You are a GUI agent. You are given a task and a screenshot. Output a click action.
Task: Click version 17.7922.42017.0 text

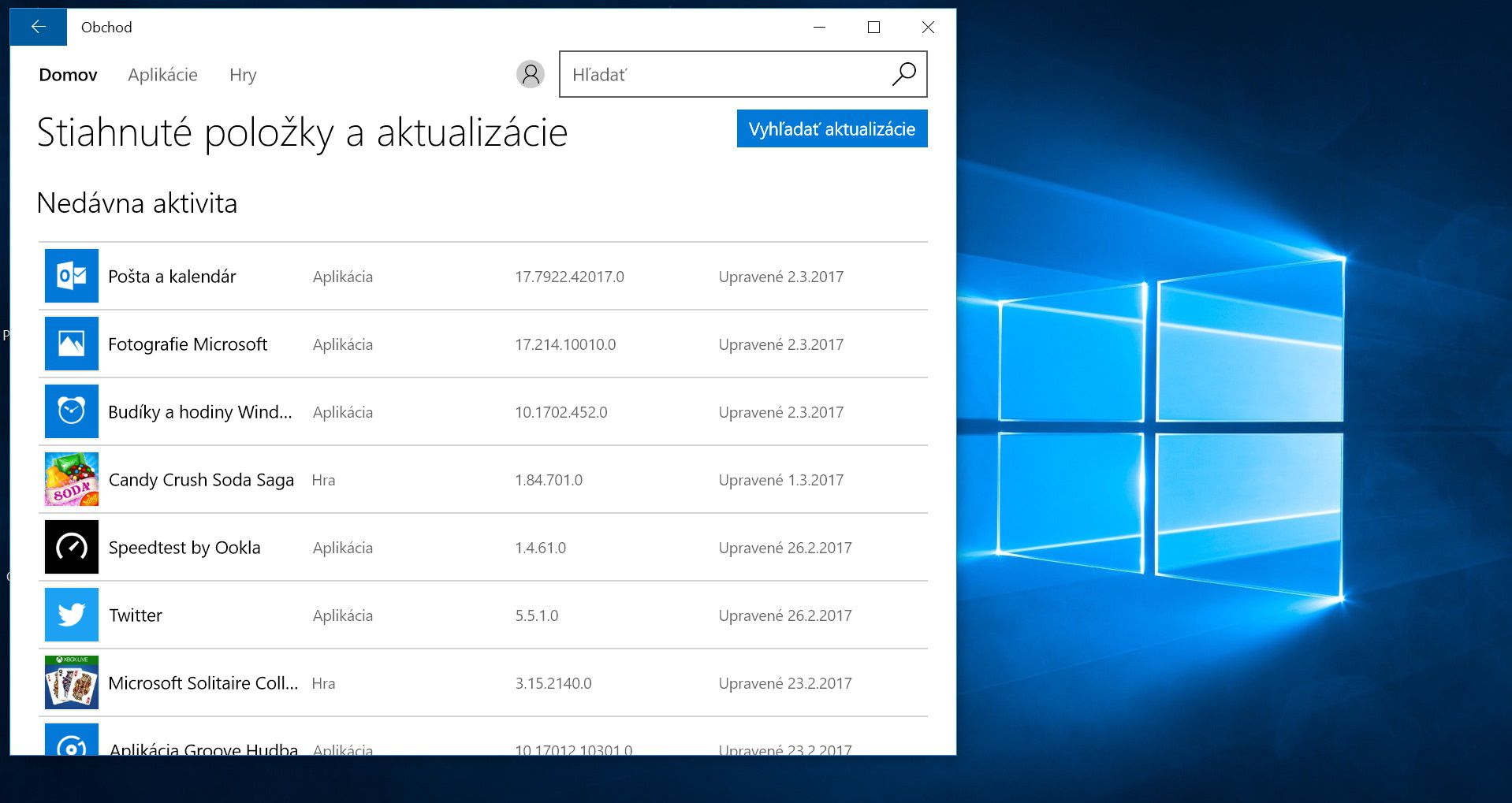point(569,277)
